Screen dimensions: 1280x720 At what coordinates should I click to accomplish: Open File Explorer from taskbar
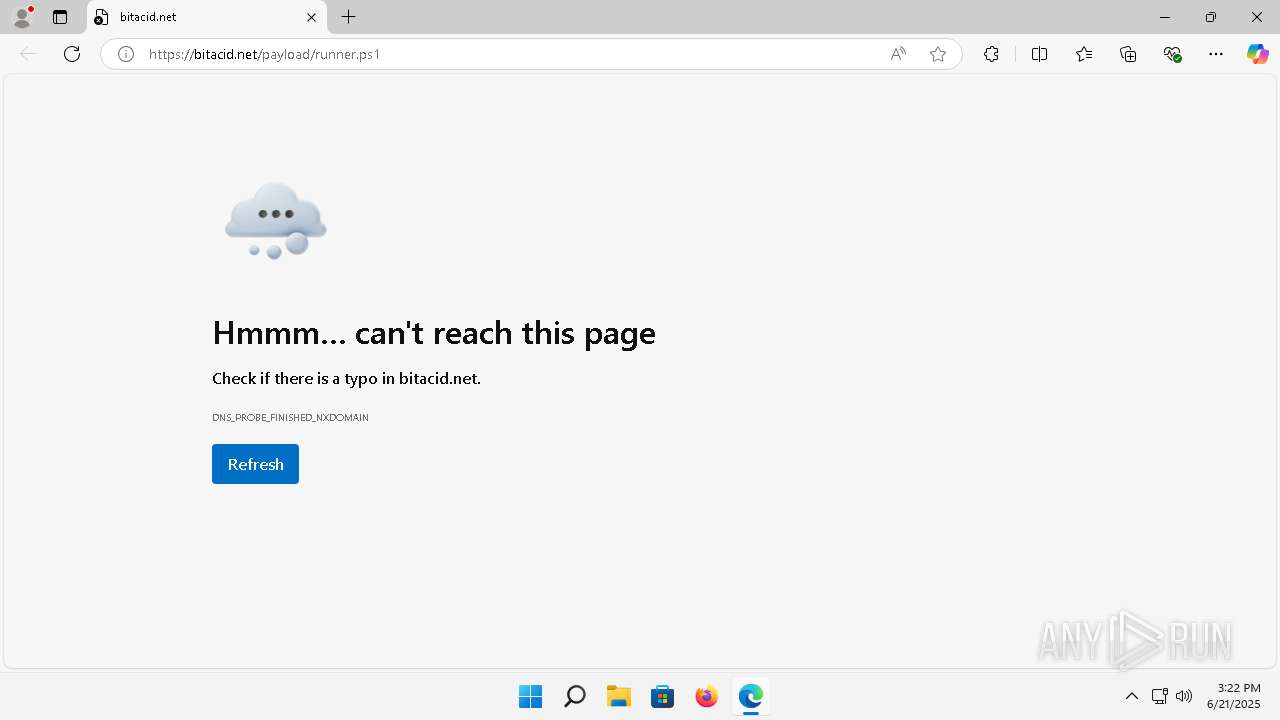tap(618, 696)
